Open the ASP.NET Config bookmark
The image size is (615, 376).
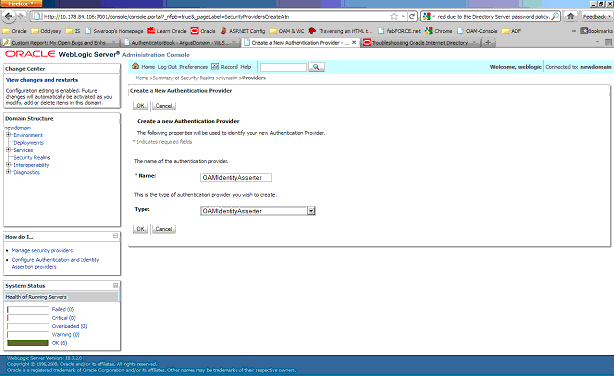tap(243, 31)
